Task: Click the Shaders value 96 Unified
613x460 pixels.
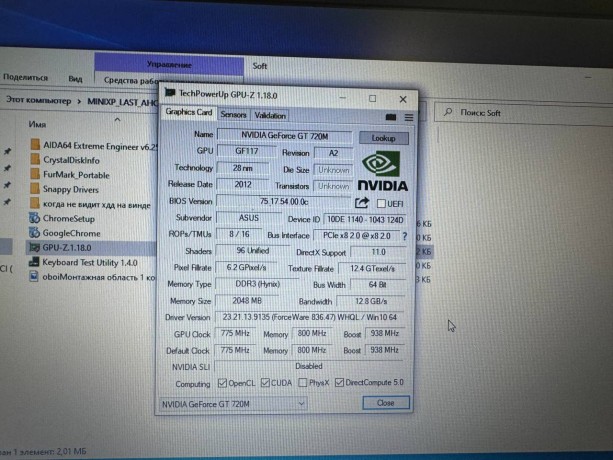Action: pos(253,251)
